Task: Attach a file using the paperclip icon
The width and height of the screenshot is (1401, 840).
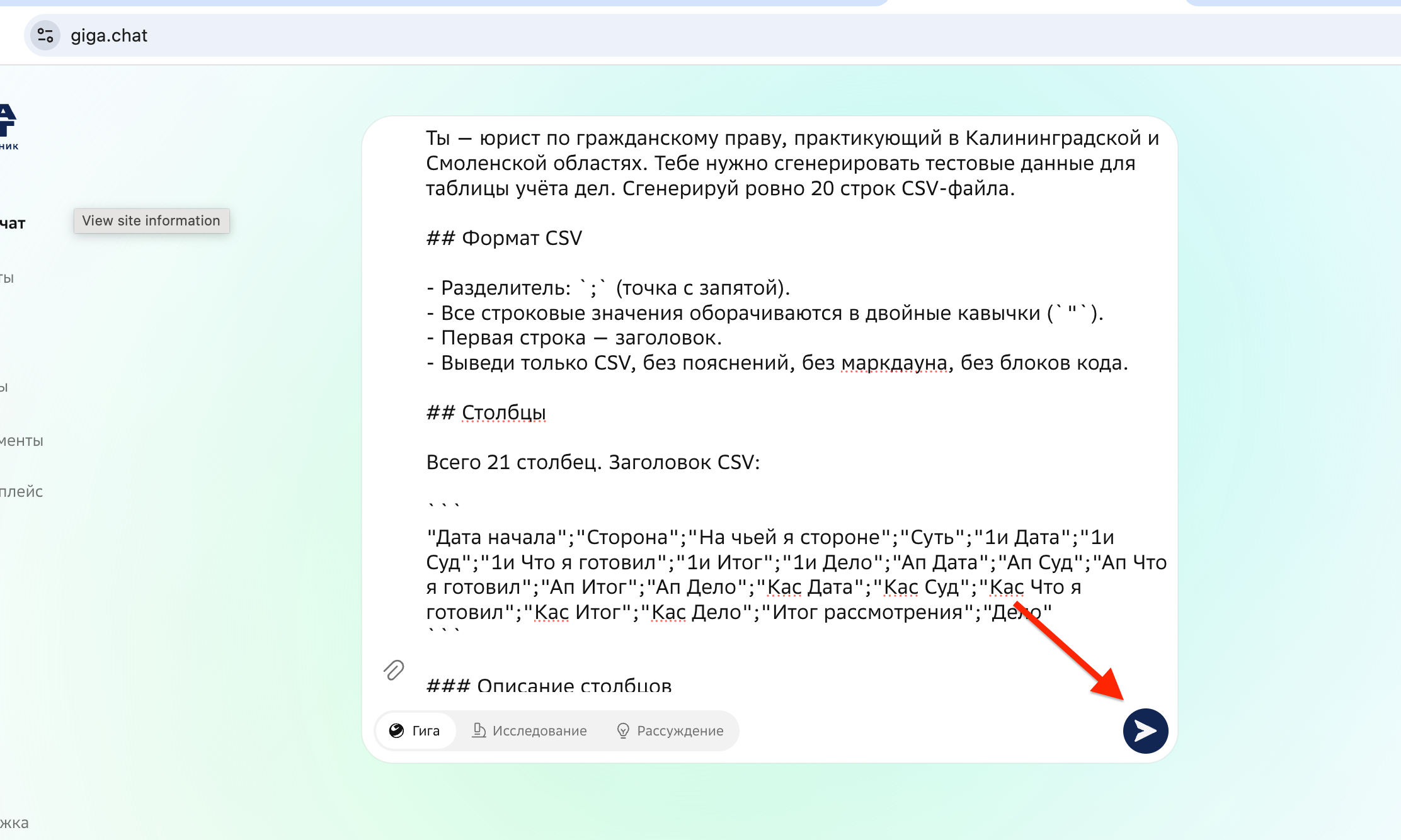Action: 394,670
